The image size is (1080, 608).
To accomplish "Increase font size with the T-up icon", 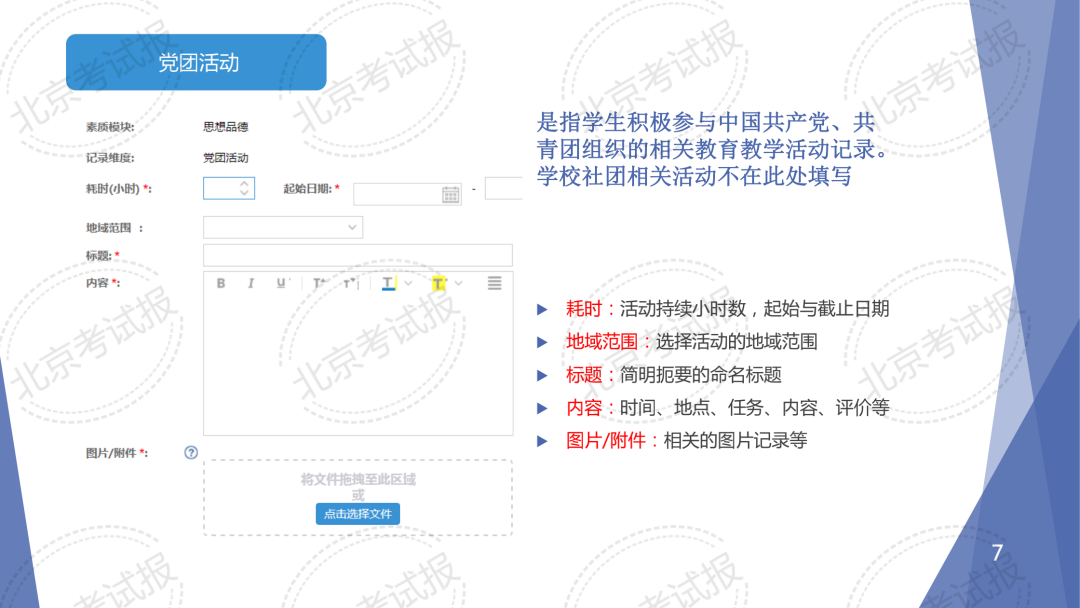I will click(x=320, y=283).
